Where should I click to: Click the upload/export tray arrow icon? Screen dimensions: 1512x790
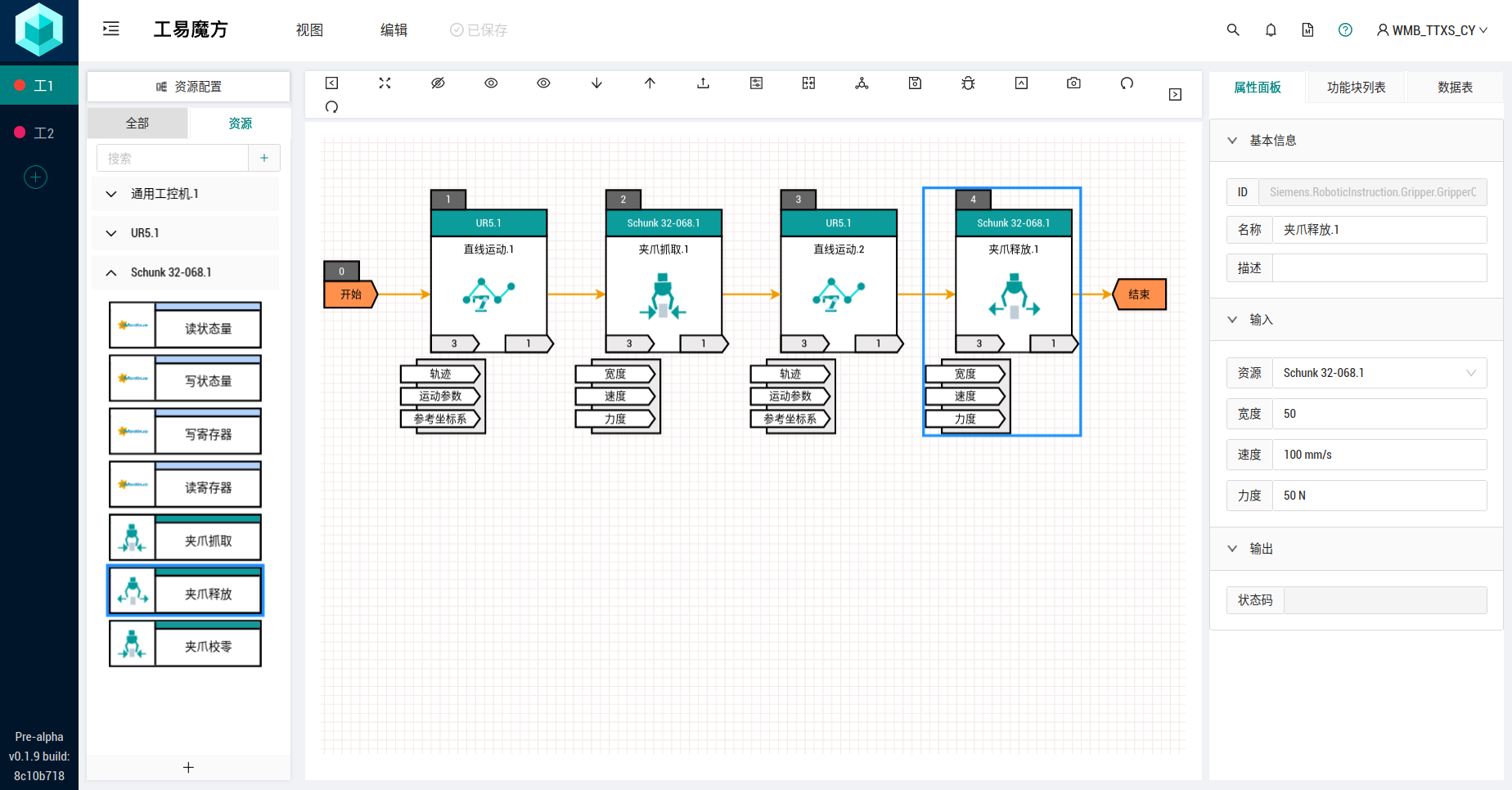(703, 83)
